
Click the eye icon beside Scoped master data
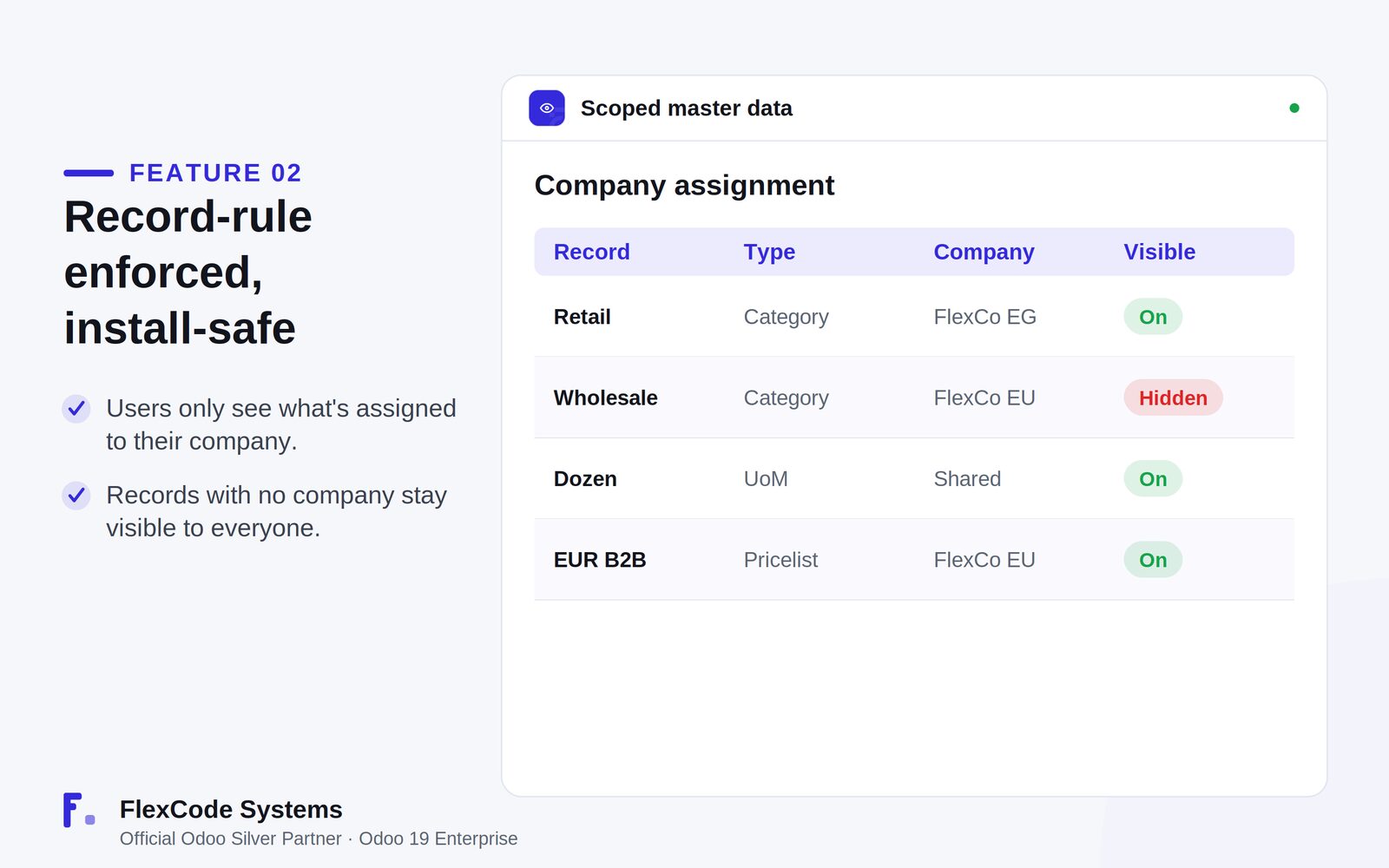pyautogui.click(x=547, y=108)
